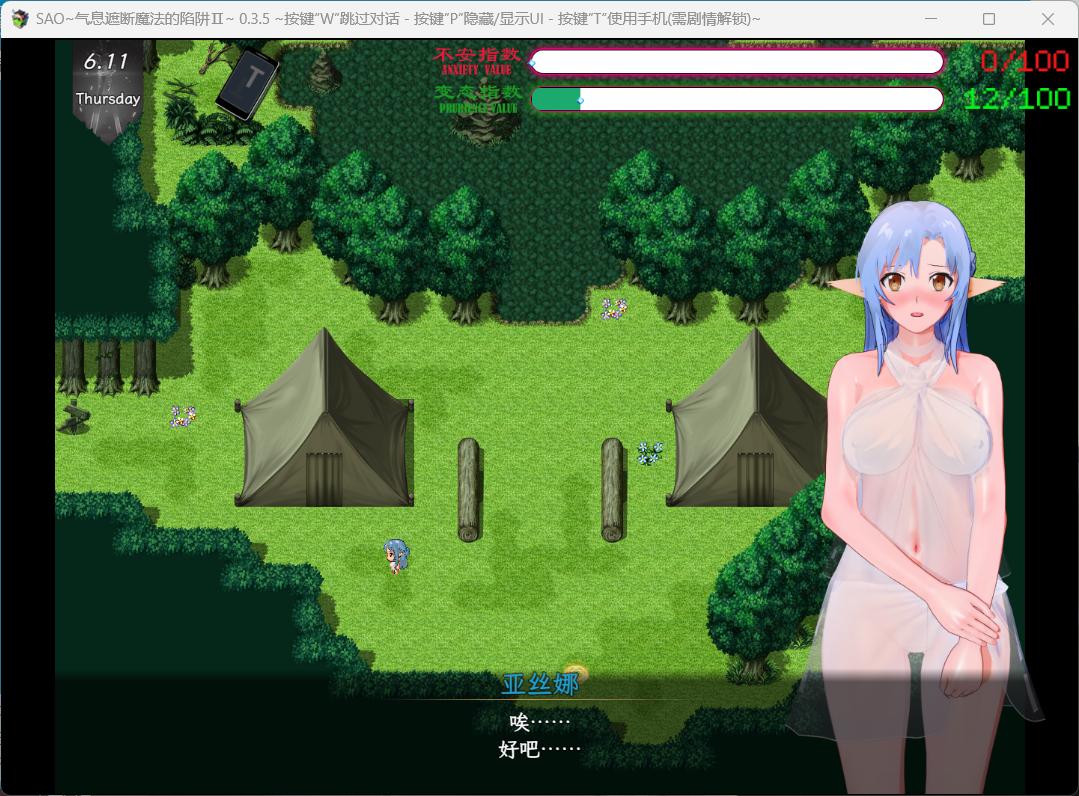Click the flowers left of the left tent
The height and width of the screenshot is (796, 1079).
click(x=182, y=416)
